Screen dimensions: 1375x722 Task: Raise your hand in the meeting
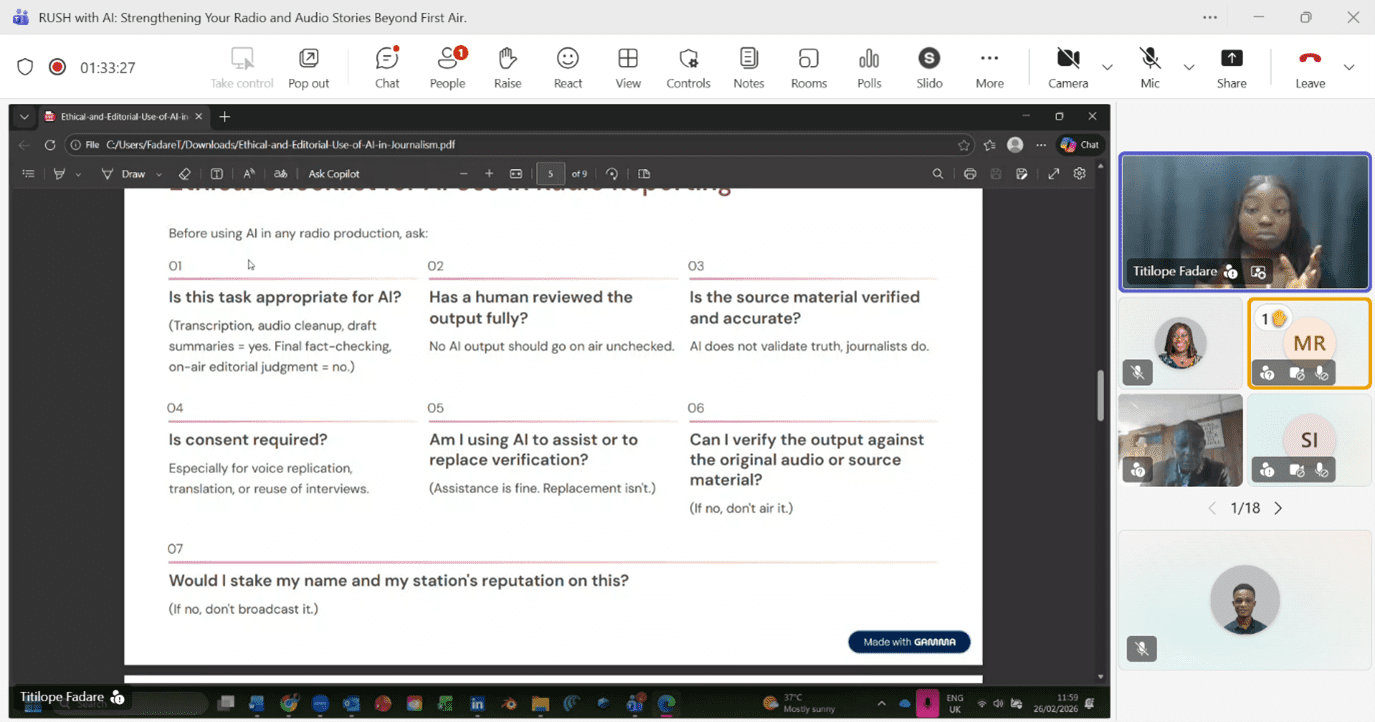[x=507, y=67]
